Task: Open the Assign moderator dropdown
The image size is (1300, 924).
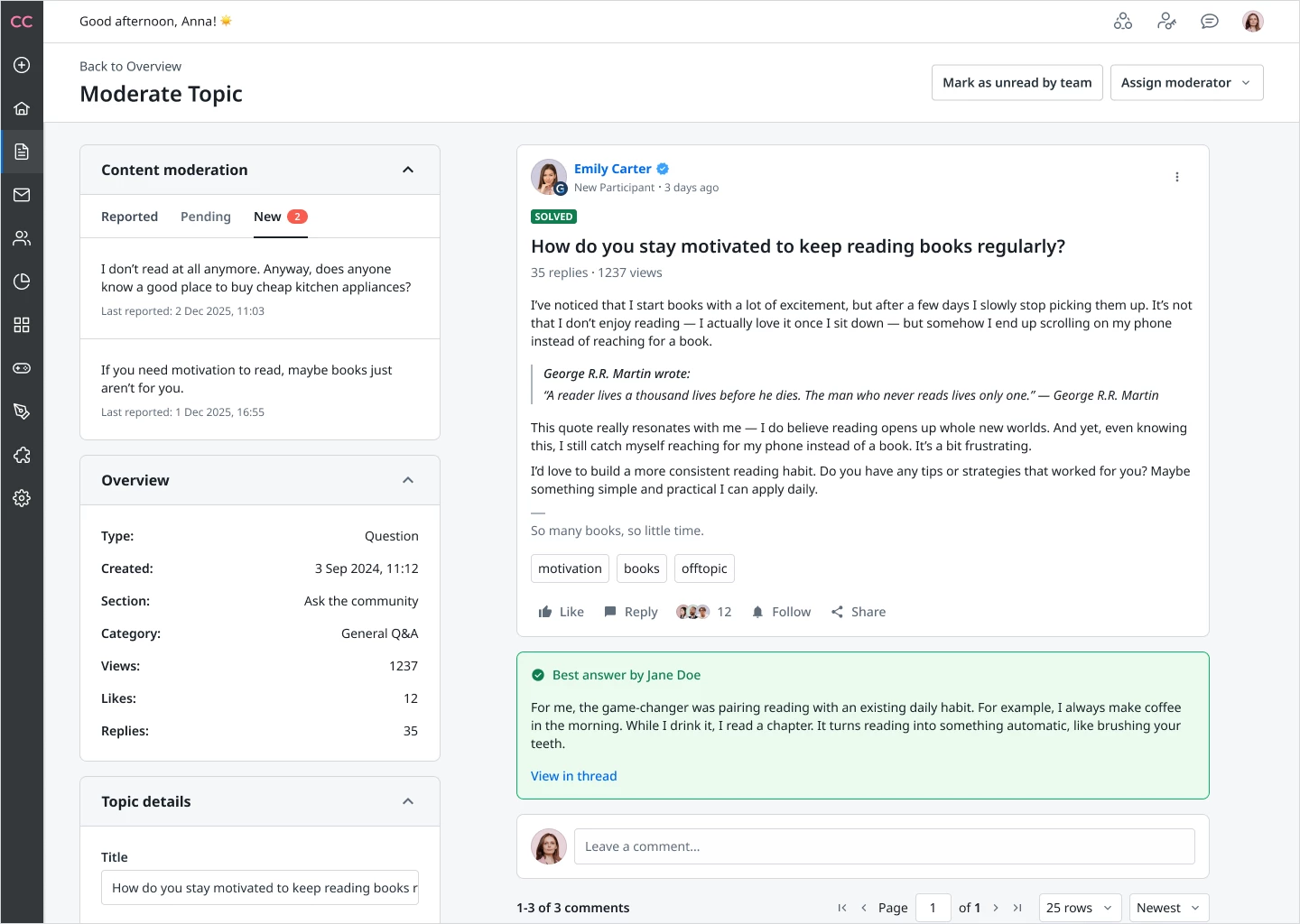Action: (x=1186, y=83)
